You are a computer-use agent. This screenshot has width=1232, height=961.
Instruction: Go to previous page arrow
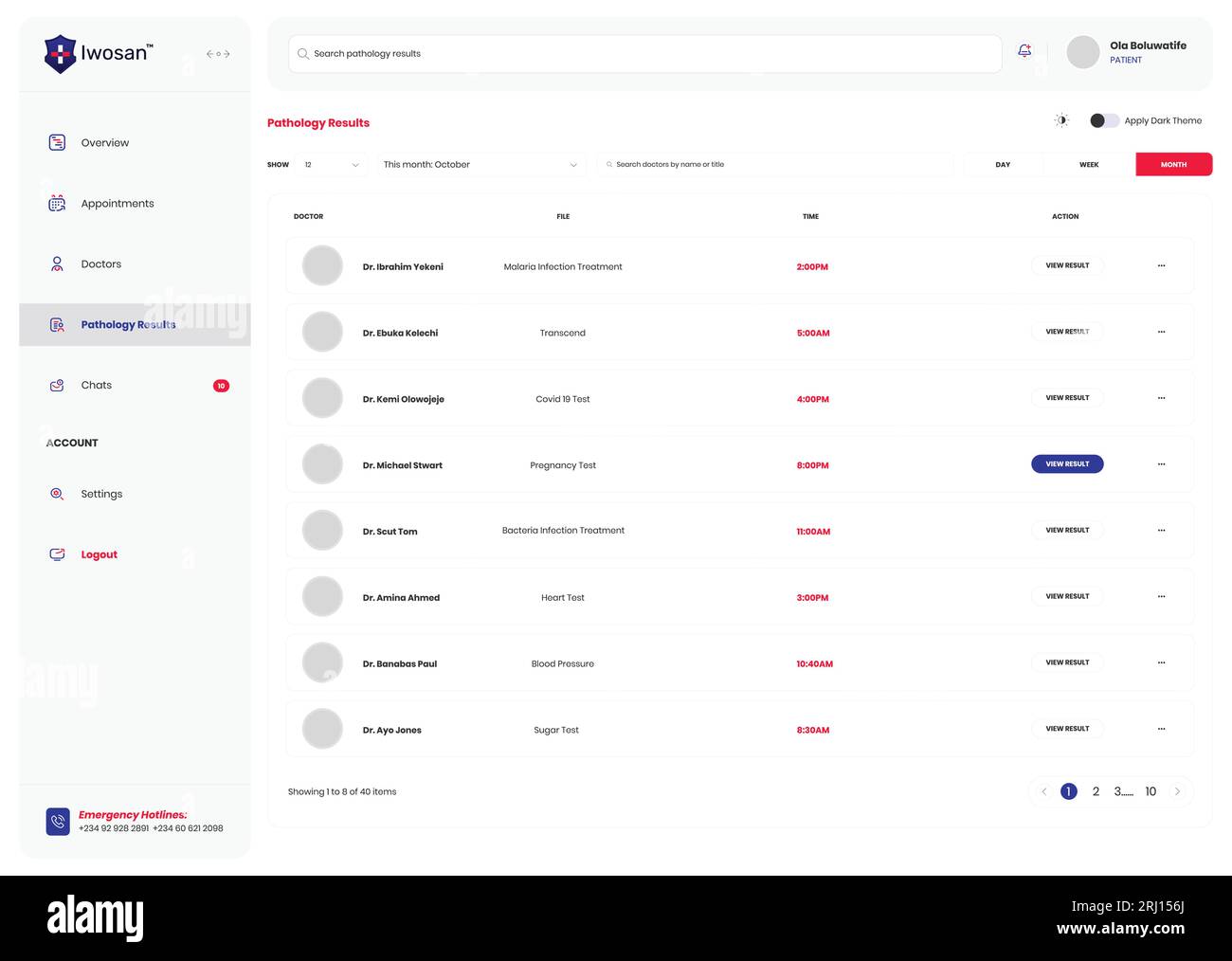[1044, 791]
